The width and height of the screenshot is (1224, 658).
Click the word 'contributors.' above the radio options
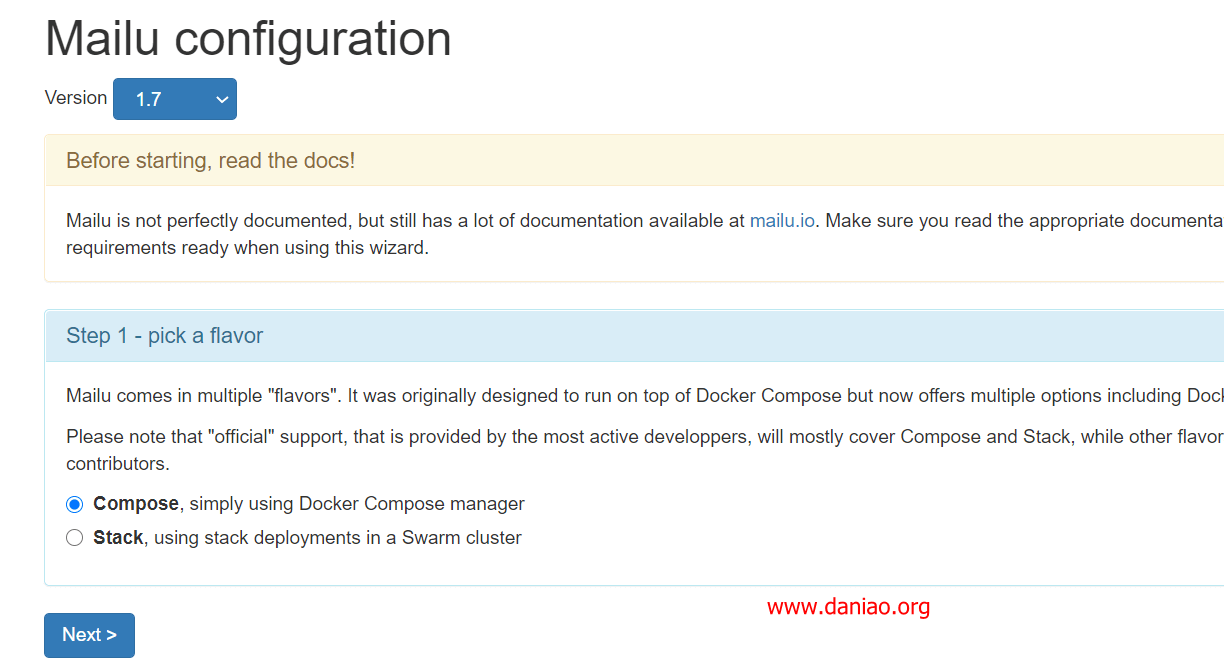point(118,464)
